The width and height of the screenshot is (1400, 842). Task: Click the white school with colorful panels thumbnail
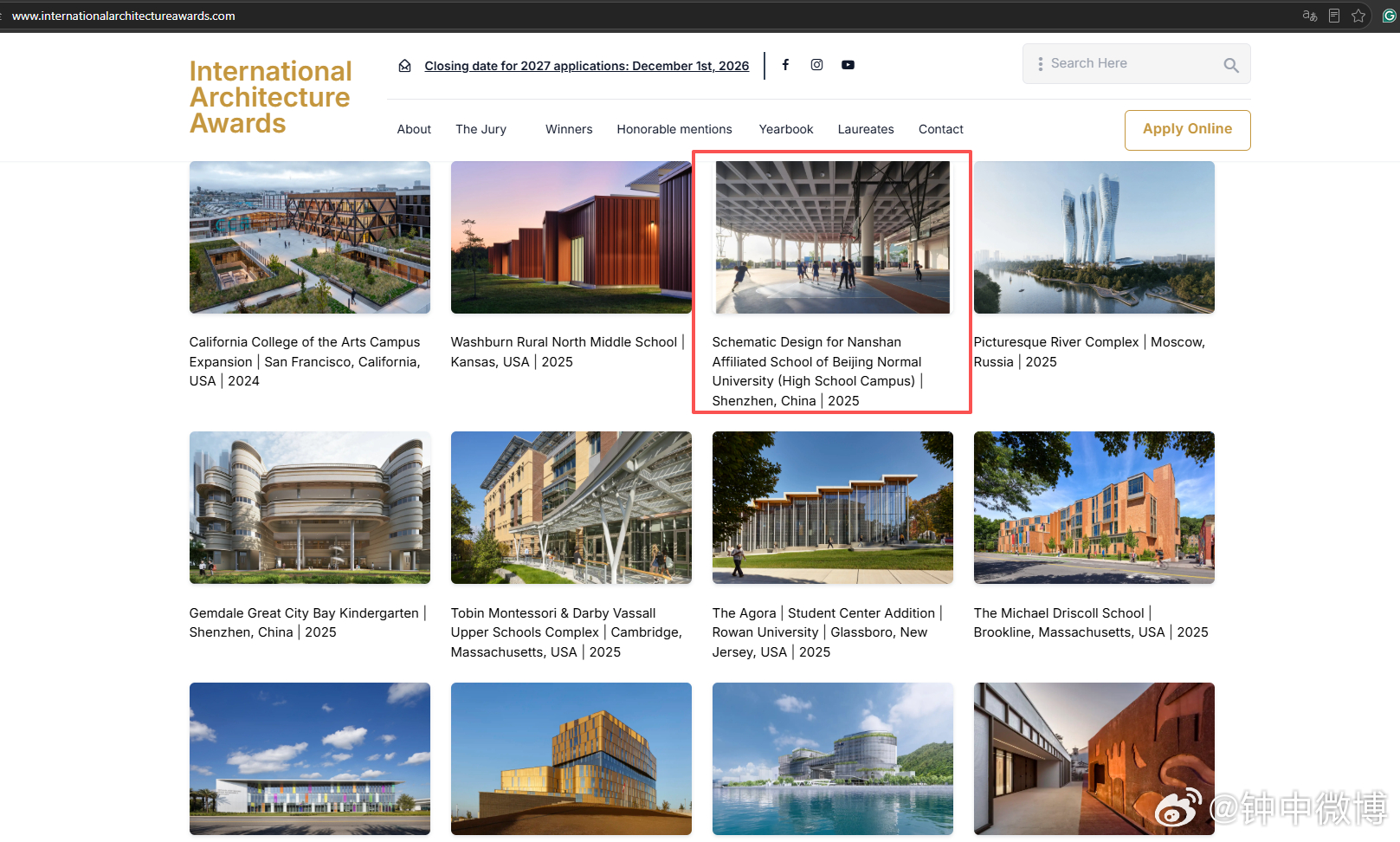[x=310, y=759]
